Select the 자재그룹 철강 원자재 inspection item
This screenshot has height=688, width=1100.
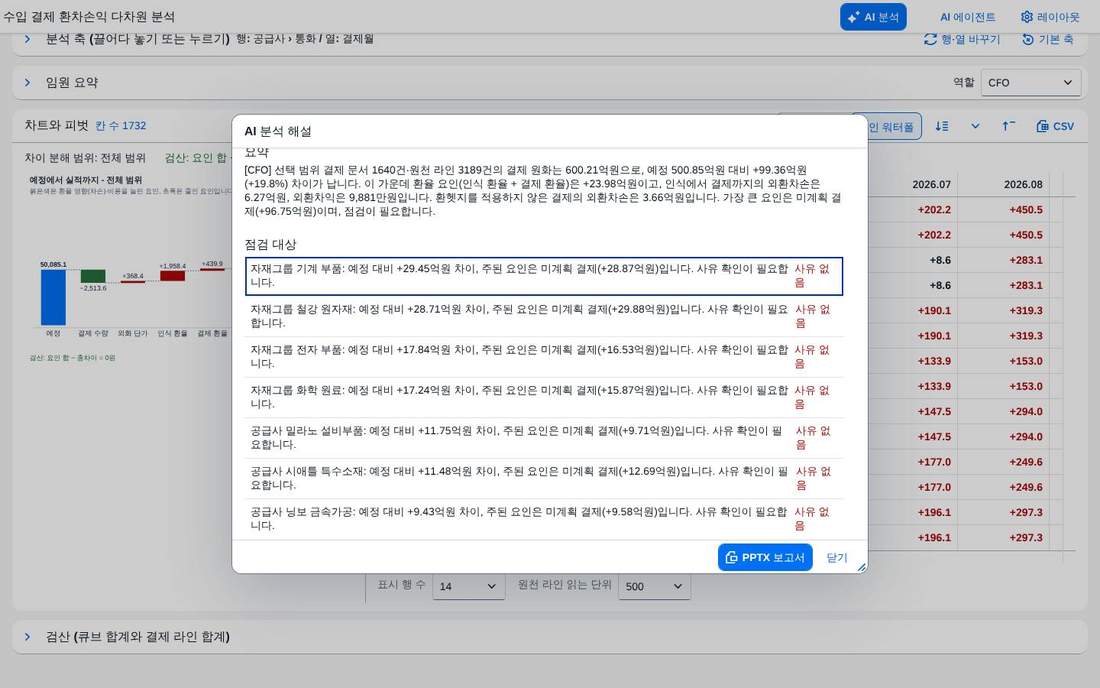click(x=544, y=316)
